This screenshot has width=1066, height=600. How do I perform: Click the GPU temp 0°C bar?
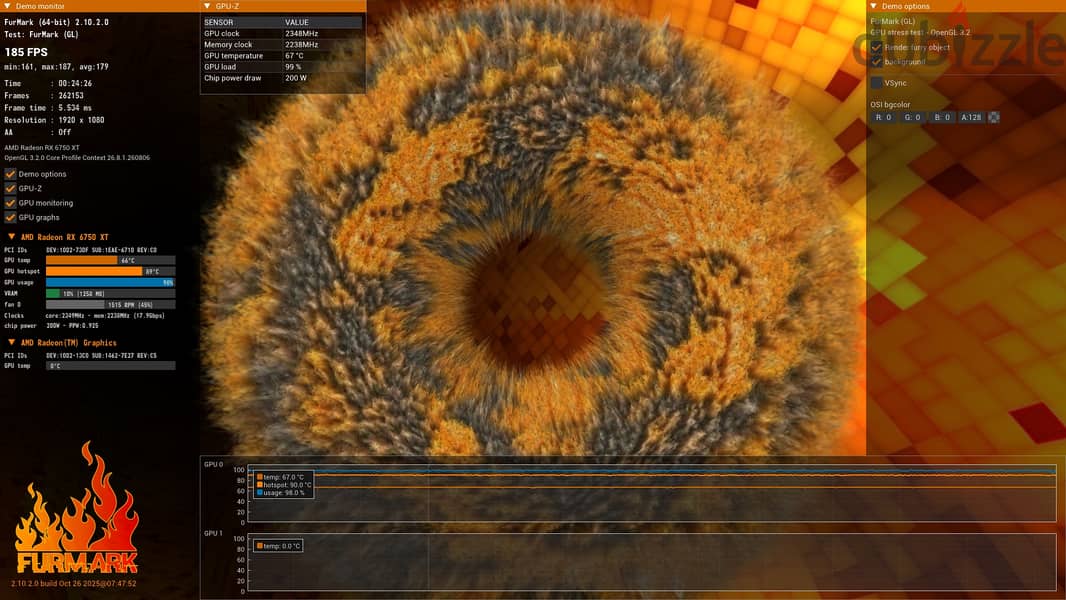[110, 366]
